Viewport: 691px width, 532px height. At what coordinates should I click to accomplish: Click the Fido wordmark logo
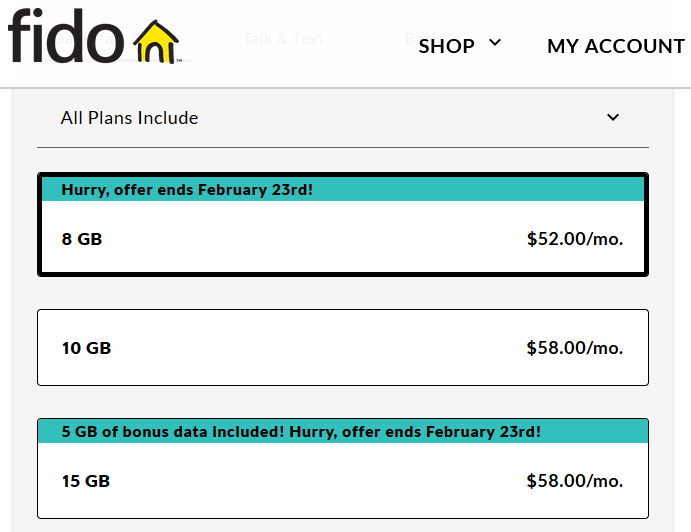point(66,36)
